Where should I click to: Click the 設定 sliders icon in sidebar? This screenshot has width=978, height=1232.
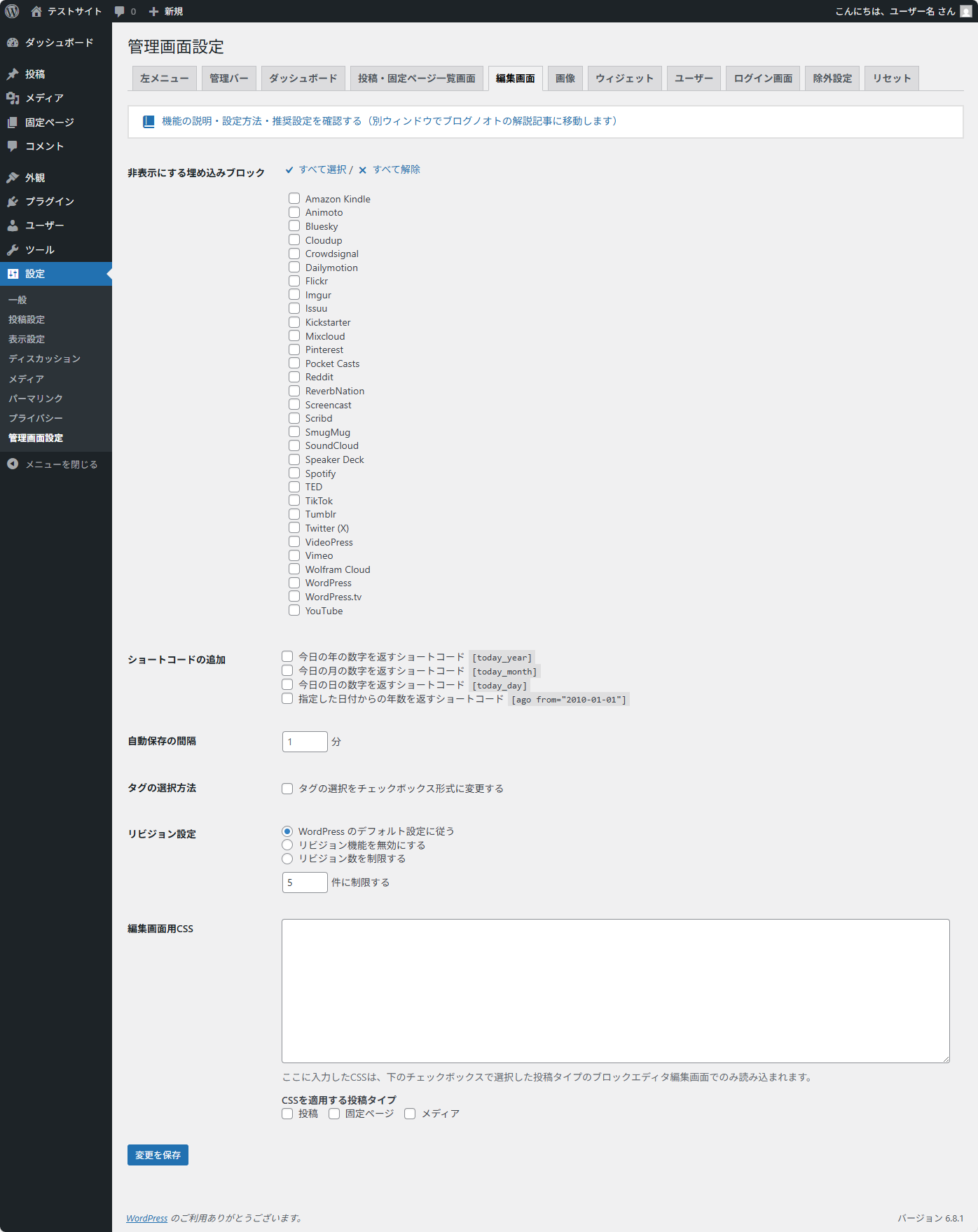pyautogui.click(x=13, y=274)
